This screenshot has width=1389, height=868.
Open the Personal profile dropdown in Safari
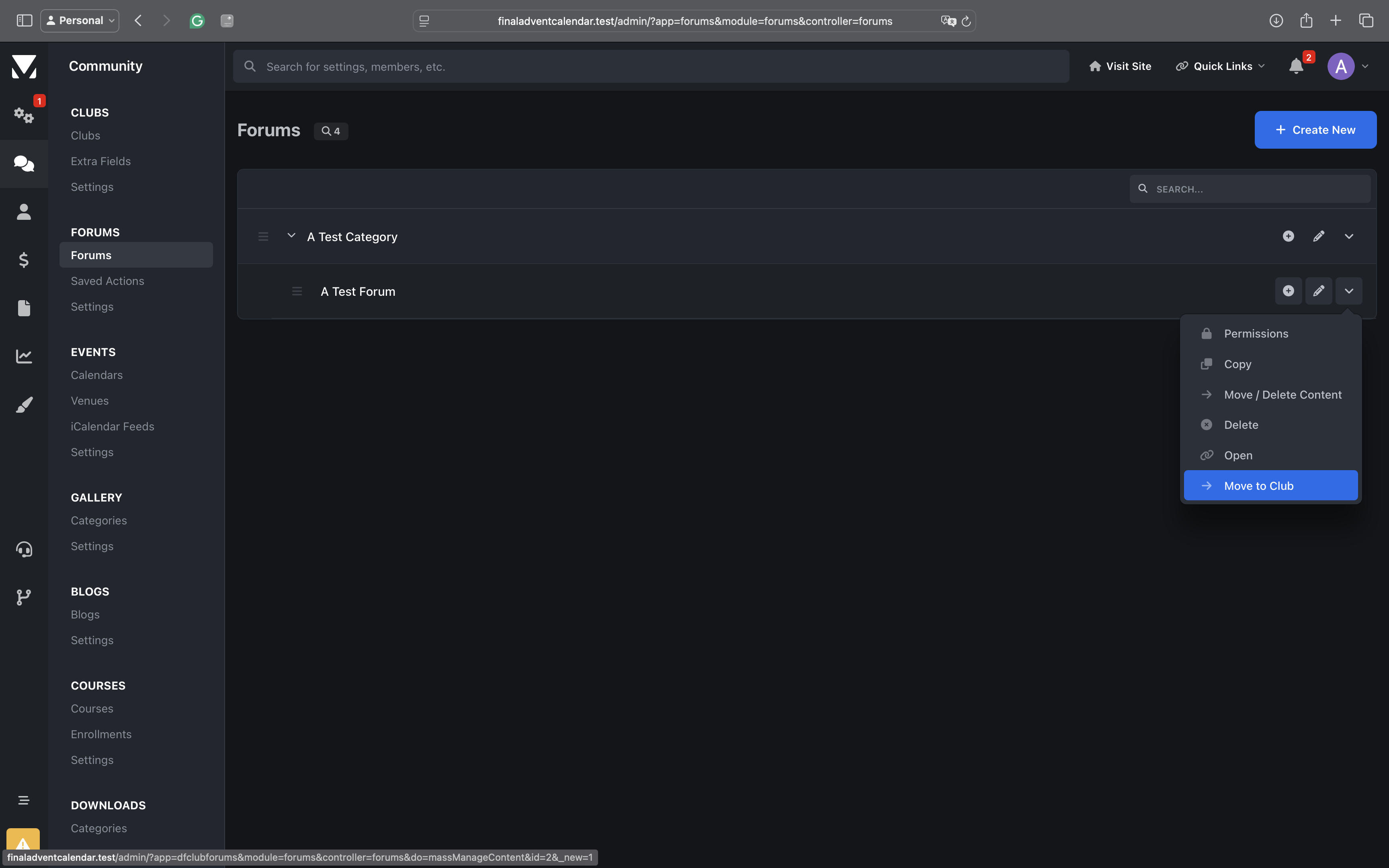80,20
